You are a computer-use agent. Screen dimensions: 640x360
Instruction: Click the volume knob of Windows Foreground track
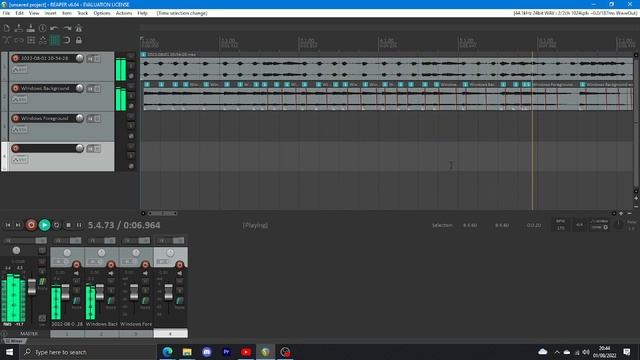[x=80, y=118]
